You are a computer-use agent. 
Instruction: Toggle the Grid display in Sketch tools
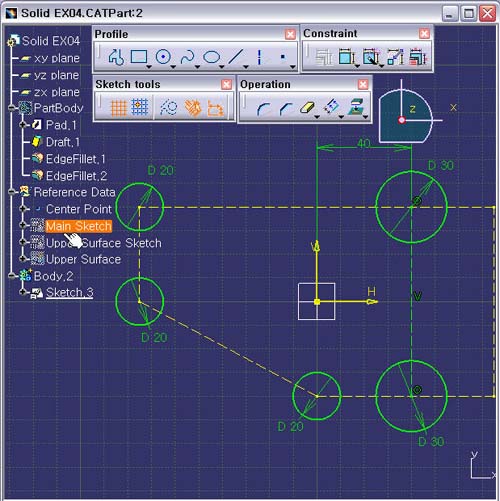coord(118,108)
